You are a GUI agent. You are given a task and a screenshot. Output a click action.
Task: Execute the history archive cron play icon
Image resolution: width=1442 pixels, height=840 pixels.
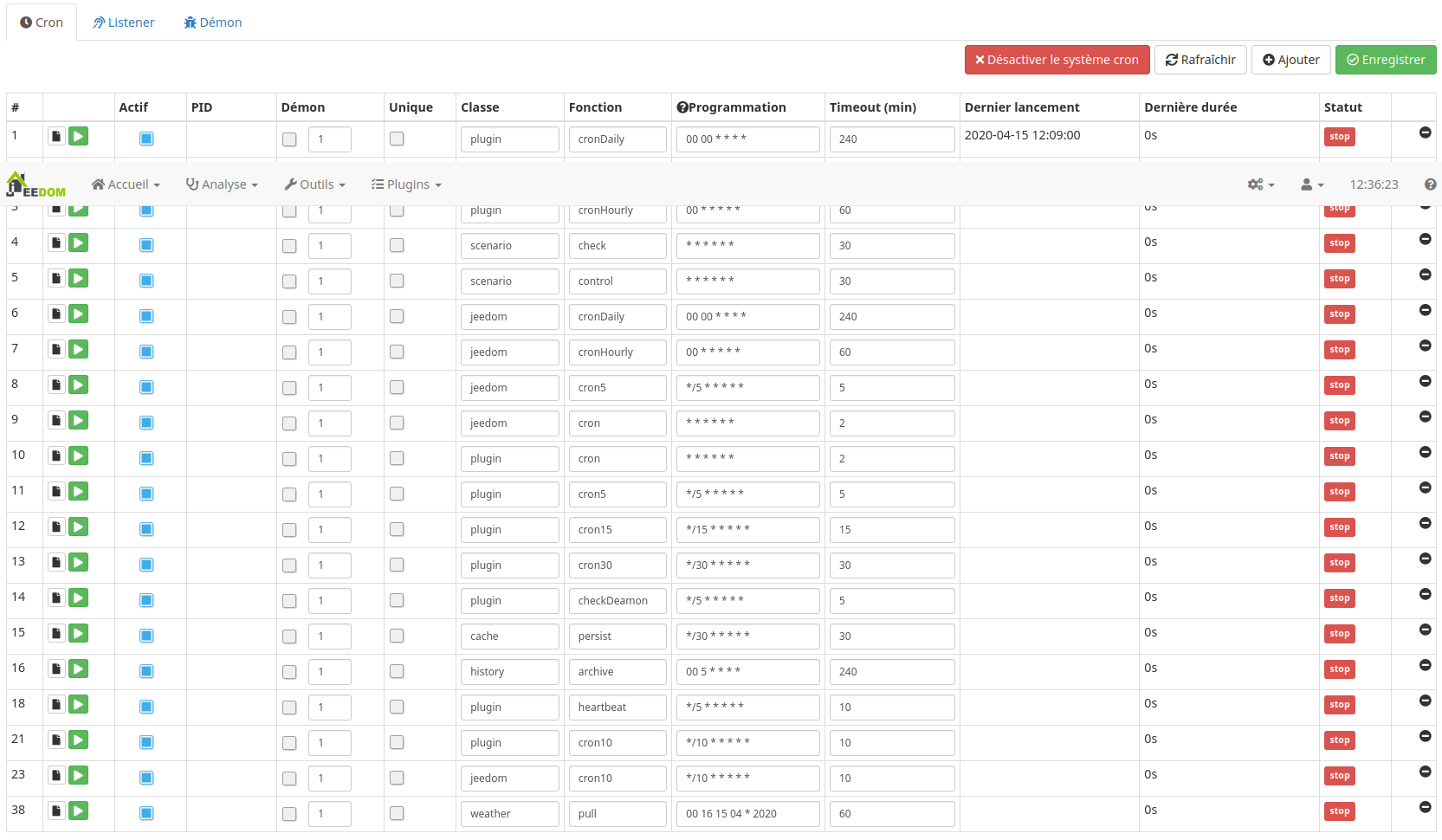(x=79, y=669)
